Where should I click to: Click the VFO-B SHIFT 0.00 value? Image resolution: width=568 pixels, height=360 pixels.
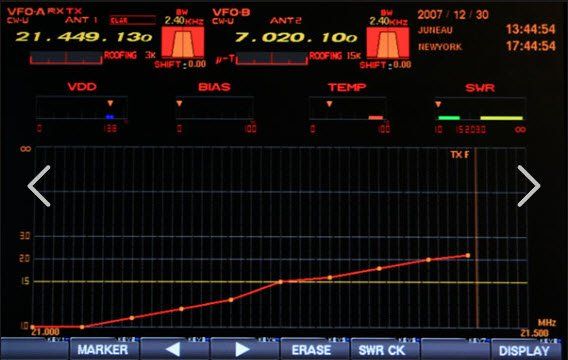point(385,65)
